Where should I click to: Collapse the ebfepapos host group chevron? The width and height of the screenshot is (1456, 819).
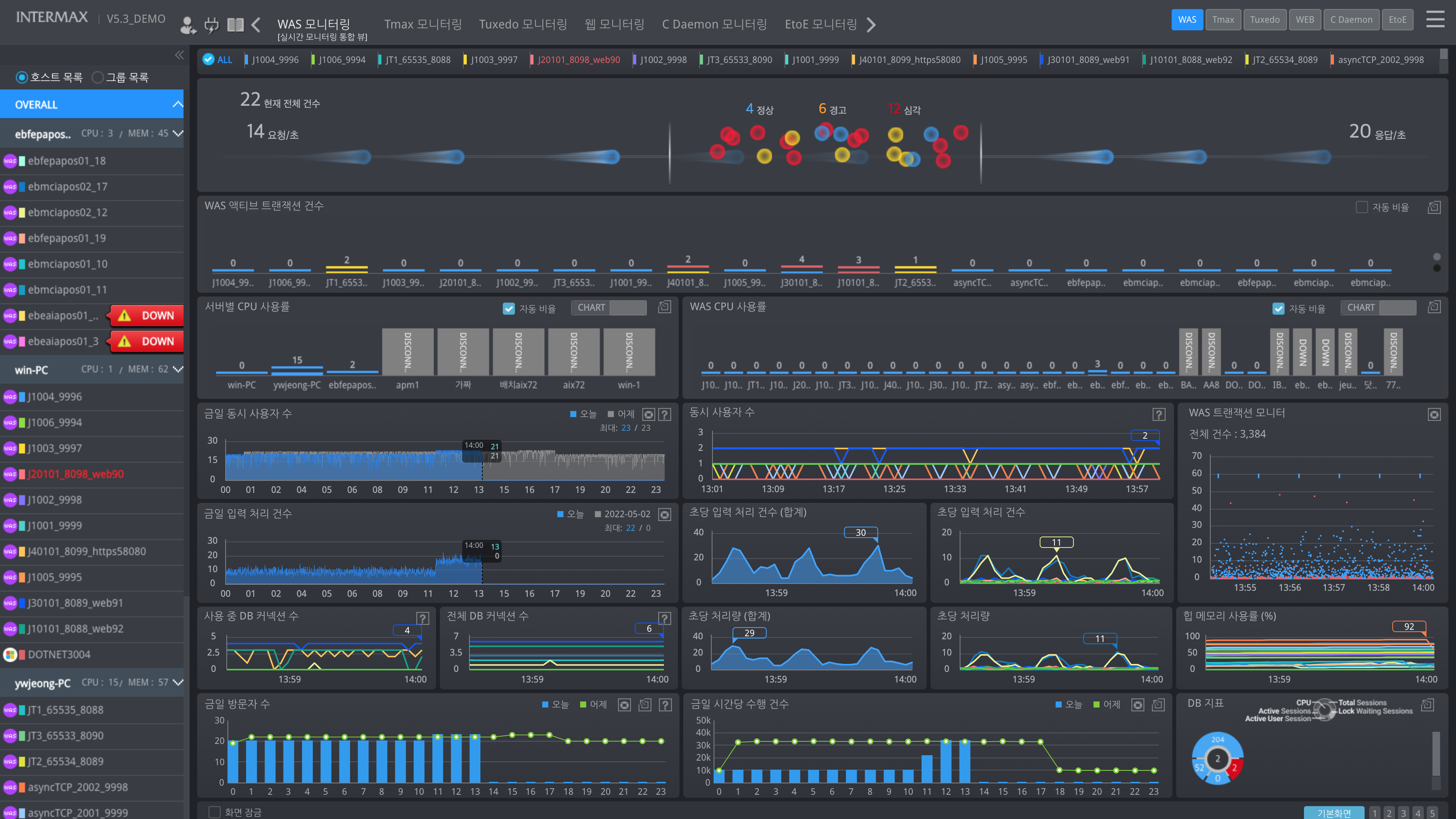(x=178, y=133)
